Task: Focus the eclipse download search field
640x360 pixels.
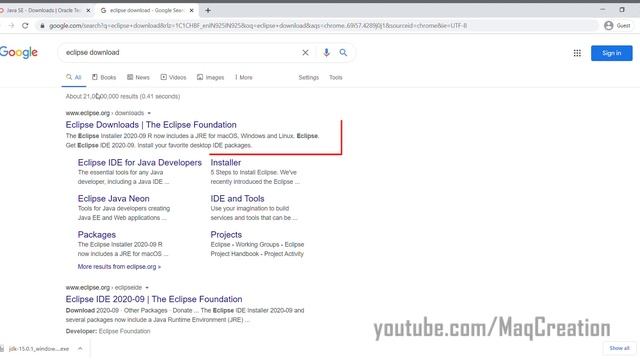Action: [x=180, y=53]
